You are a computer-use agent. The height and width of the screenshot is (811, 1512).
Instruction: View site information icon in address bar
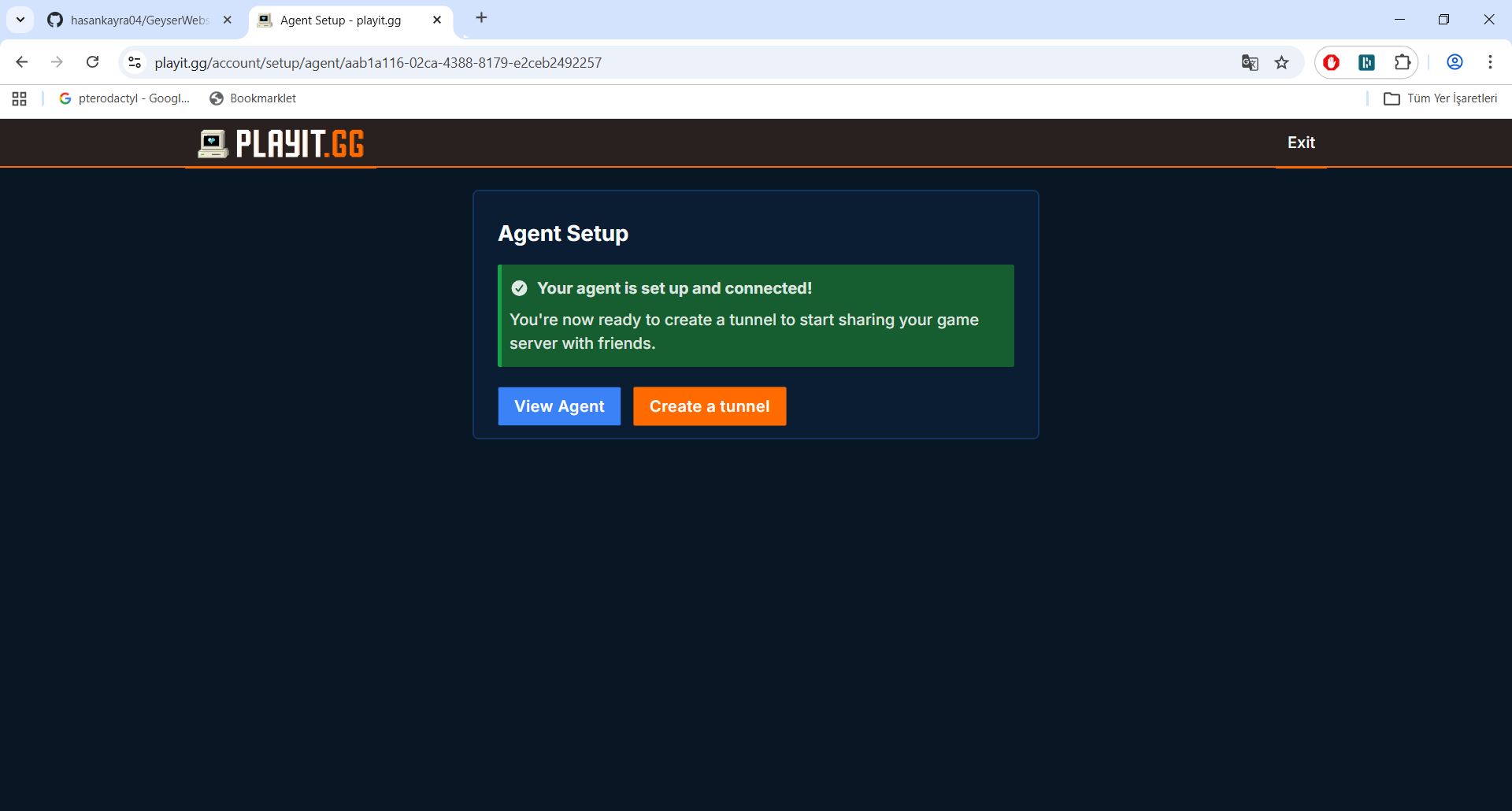click(135, 62)
